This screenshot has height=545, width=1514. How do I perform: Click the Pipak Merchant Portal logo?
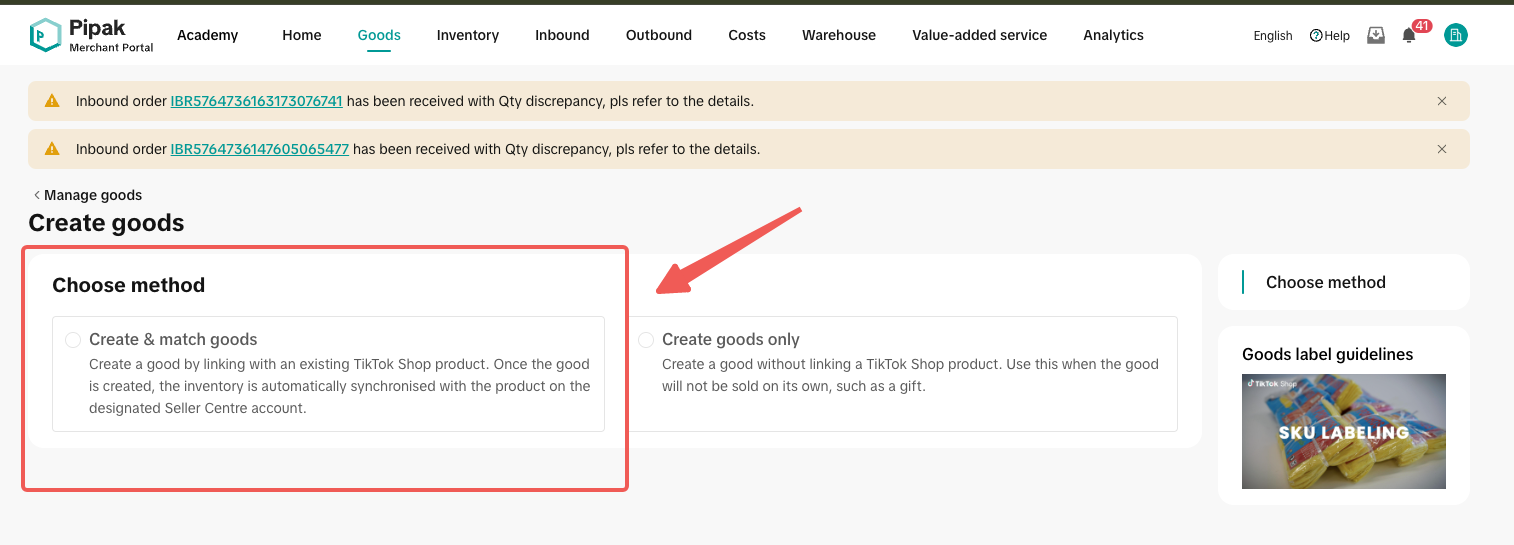coord(91,35)
